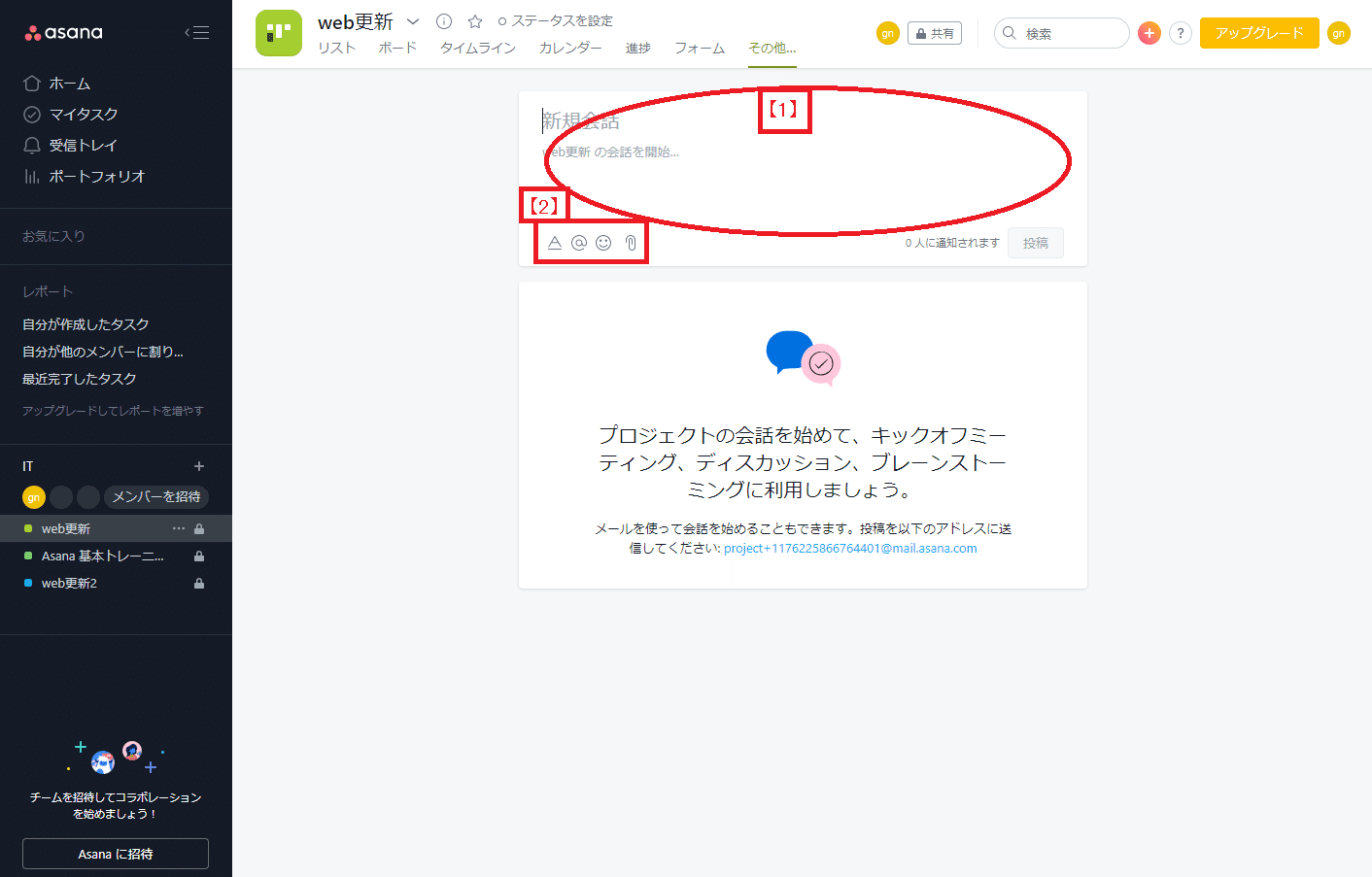Select the web更新 project in the sidebar
The height and width of the screenshot is (877, 1372).
click(66, 529)
